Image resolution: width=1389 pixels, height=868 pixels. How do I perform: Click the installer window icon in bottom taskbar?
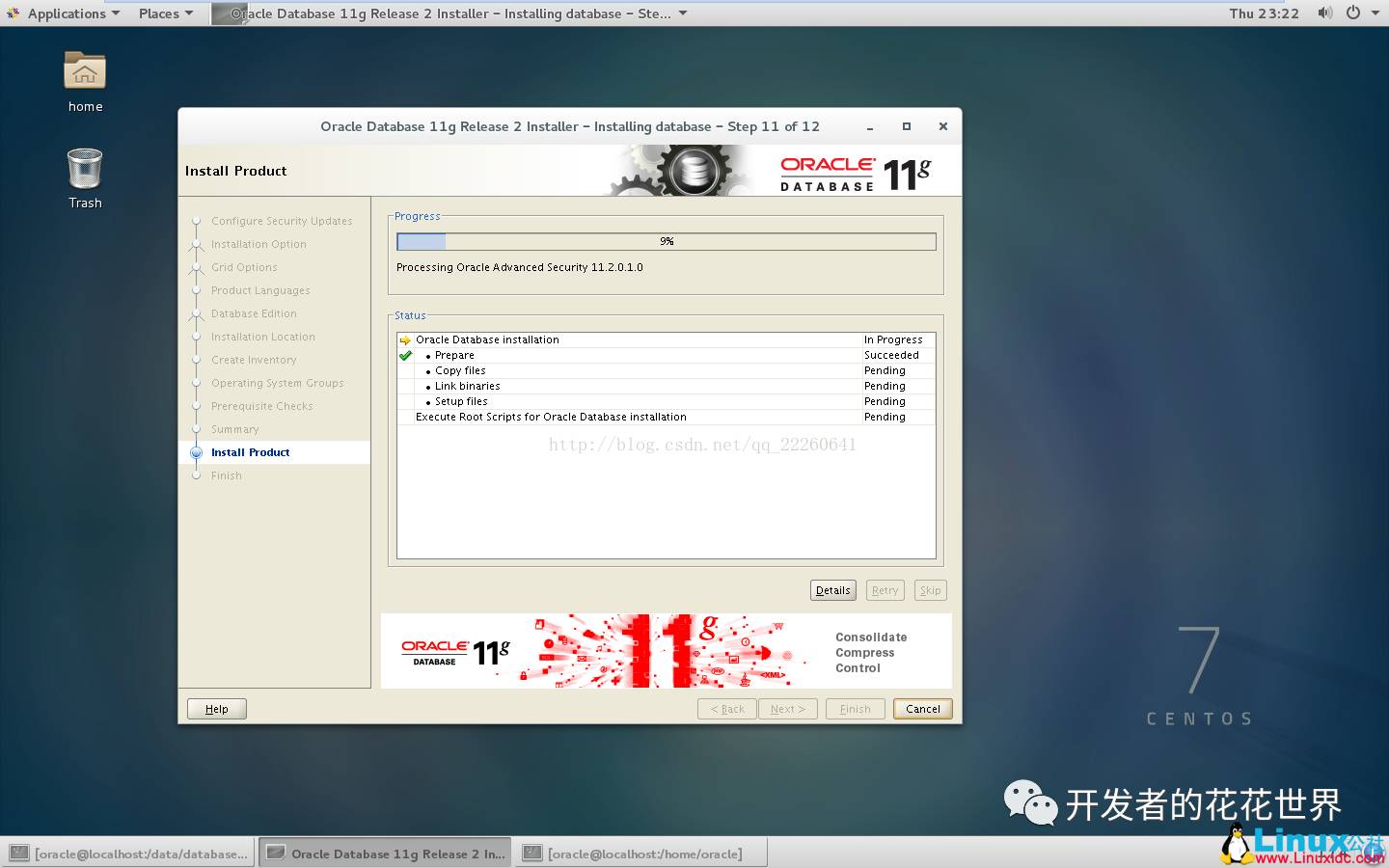click(x=276, y=854)
